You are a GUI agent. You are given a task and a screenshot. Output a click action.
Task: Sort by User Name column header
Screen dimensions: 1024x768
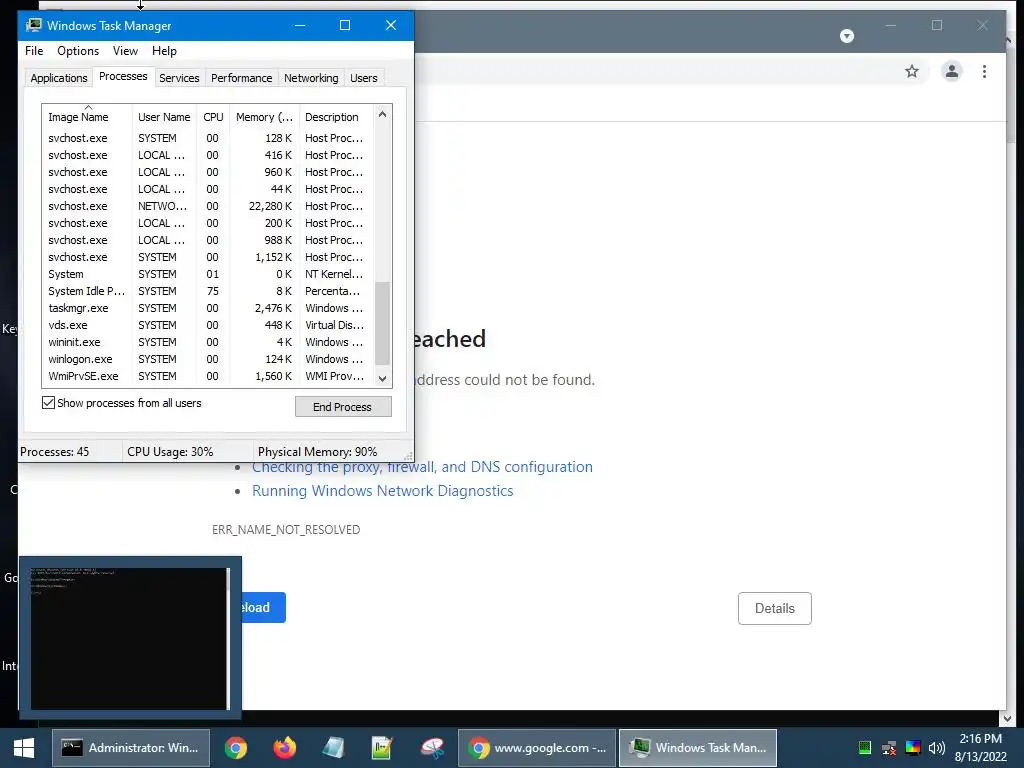[164, 117]
